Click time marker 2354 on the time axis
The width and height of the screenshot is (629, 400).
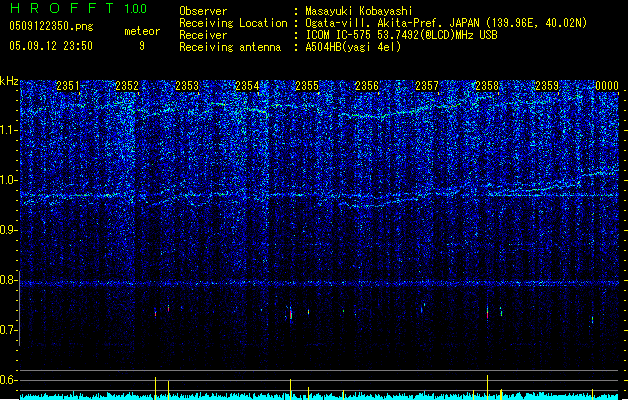247,86
